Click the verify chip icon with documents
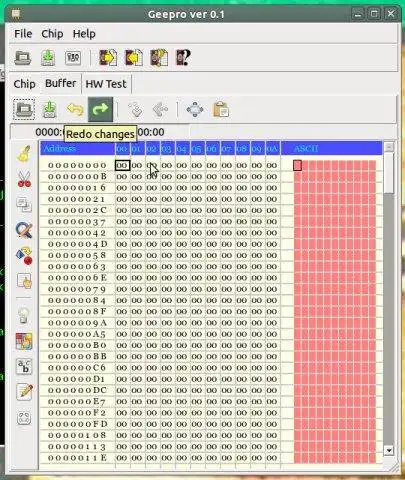405x480 pixels. (x=159, y=58)
